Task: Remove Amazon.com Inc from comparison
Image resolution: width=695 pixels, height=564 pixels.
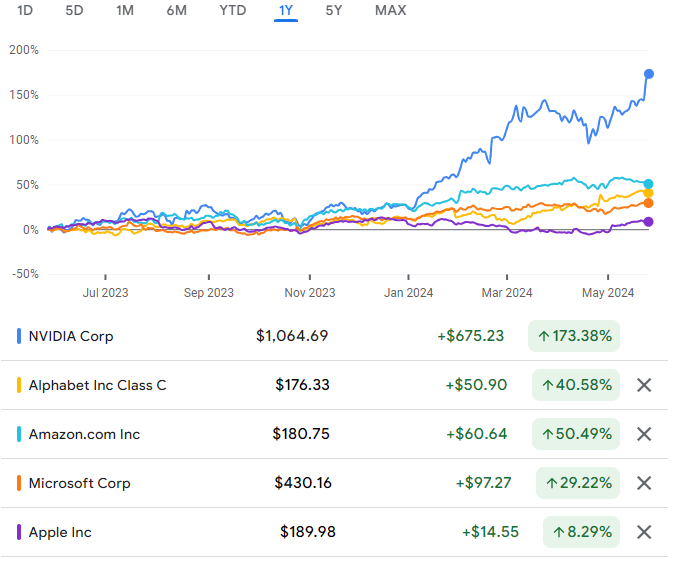Action: (644, 434)
